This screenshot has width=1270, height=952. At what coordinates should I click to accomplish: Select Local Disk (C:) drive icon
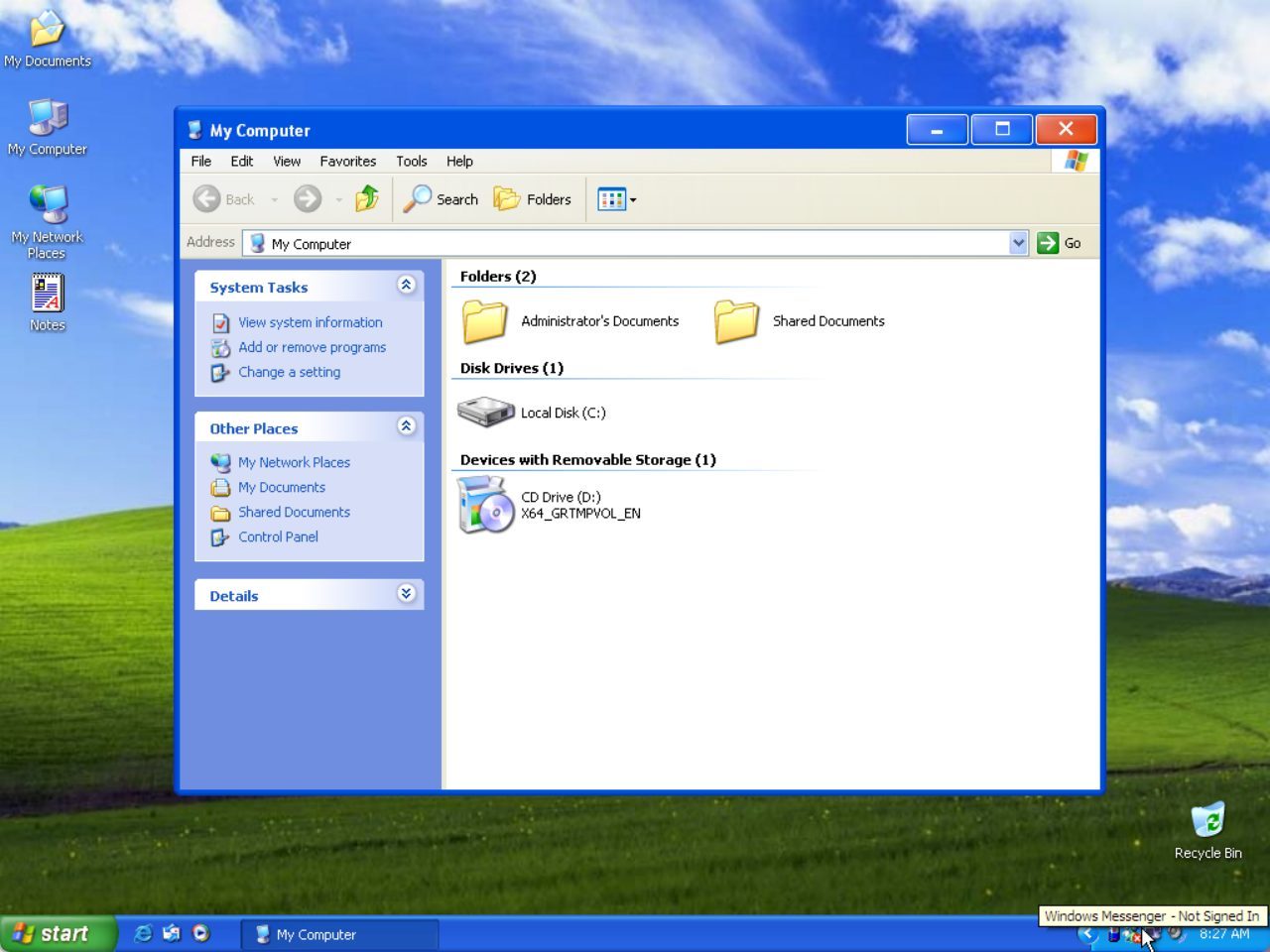coord(485,412)
